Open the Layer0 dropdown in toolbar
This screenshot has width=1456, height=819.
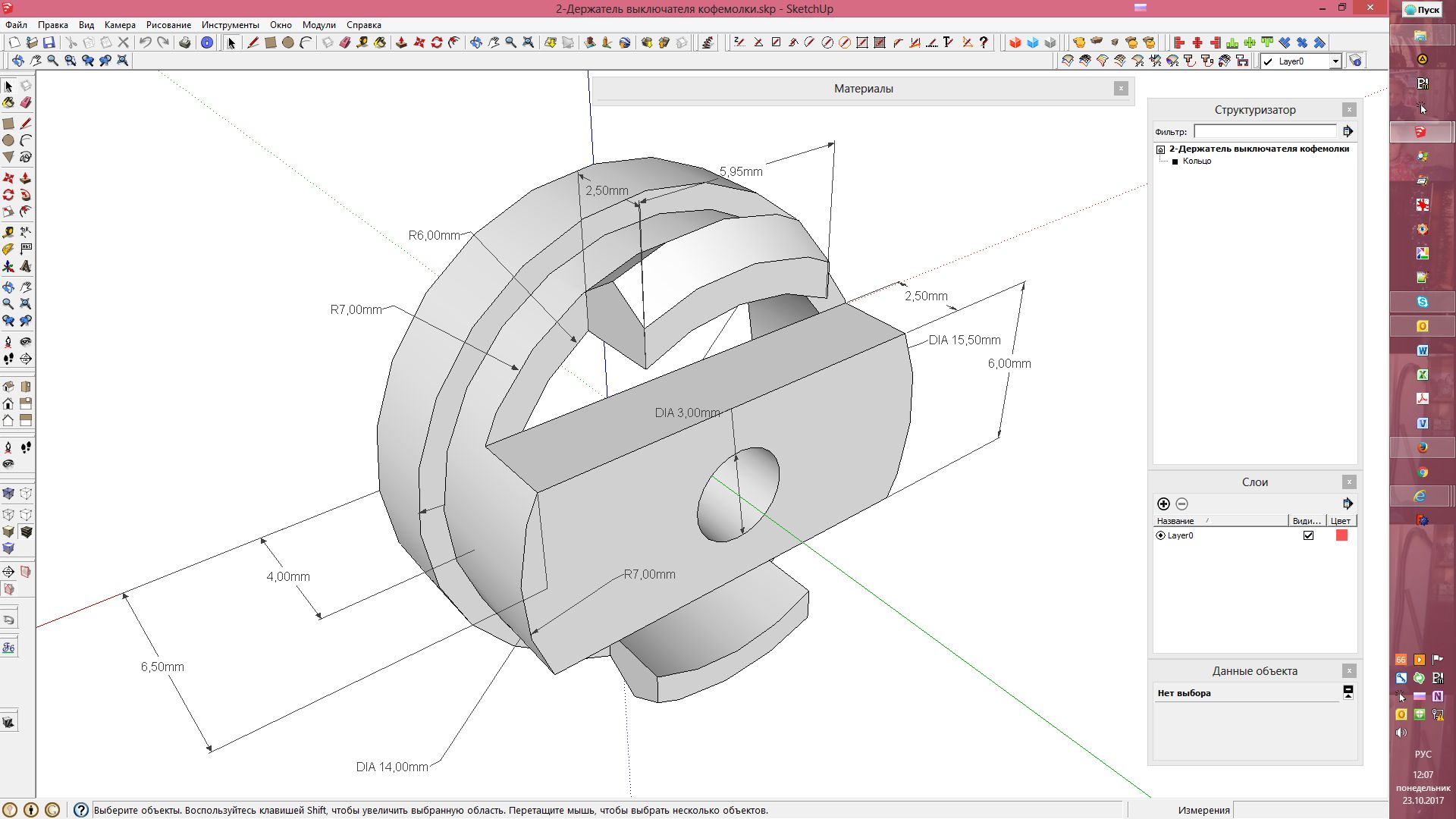(x=1335, y=61)
